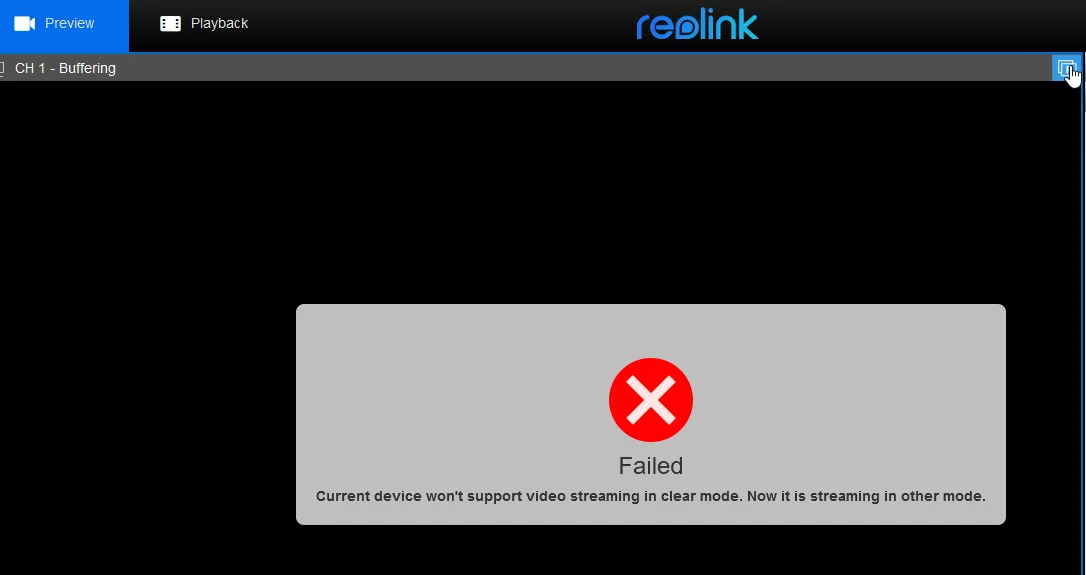The image size is (1086, 575).
Task: Click the white X inside the red circle
Action: click(x=650, y=400)
